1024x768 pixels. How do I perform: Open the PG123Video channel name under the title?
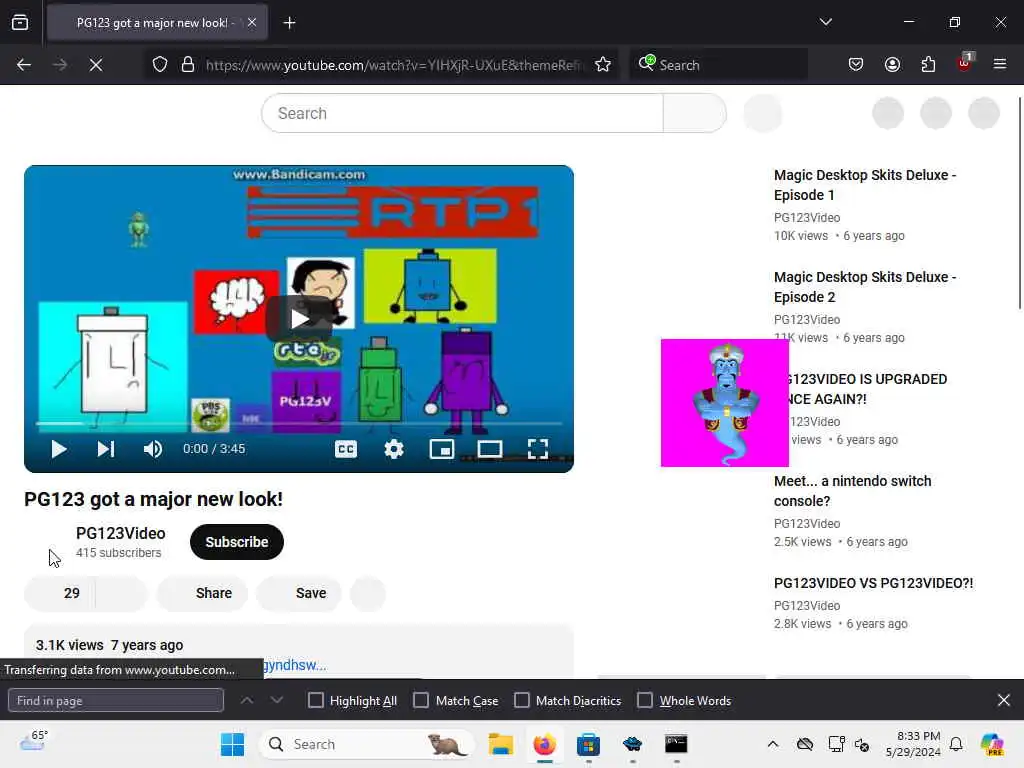coord(120,534)
